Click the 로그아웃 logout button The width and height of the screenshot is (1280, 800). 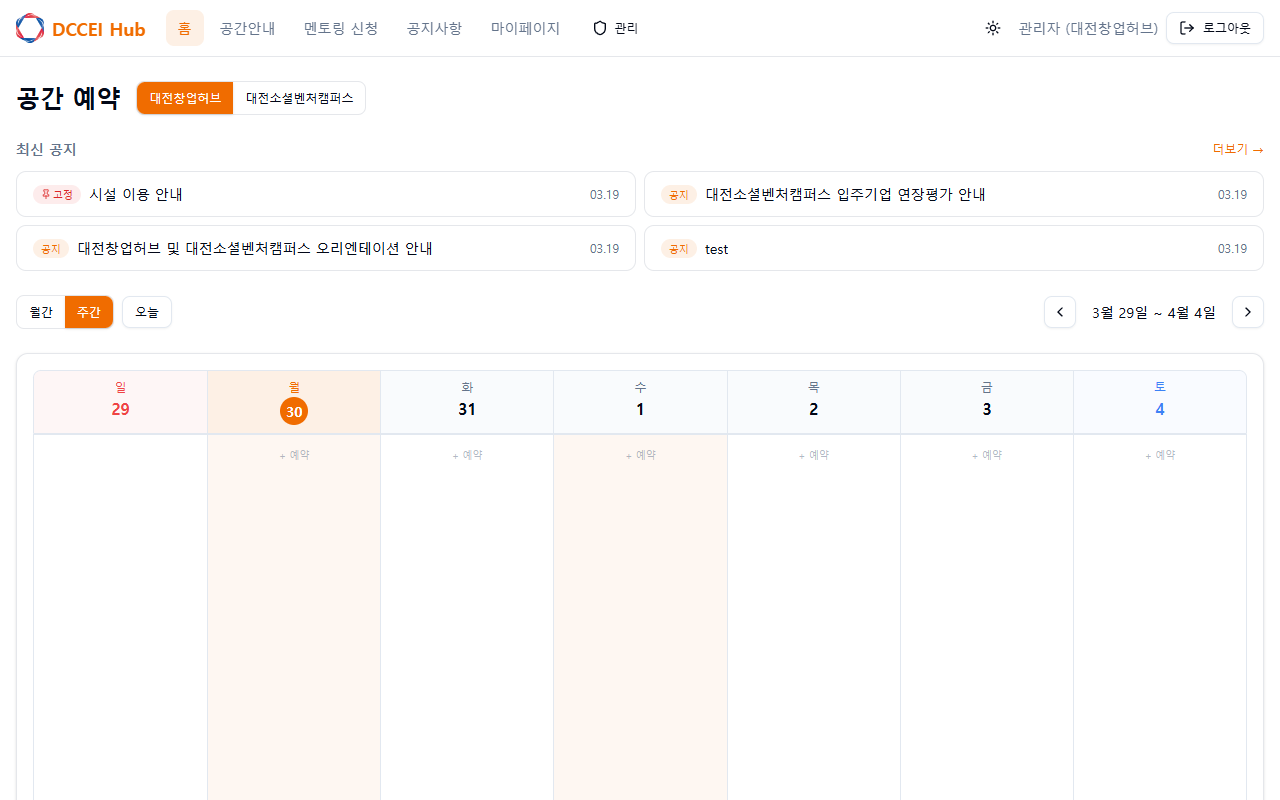(x=1214, y=28)
